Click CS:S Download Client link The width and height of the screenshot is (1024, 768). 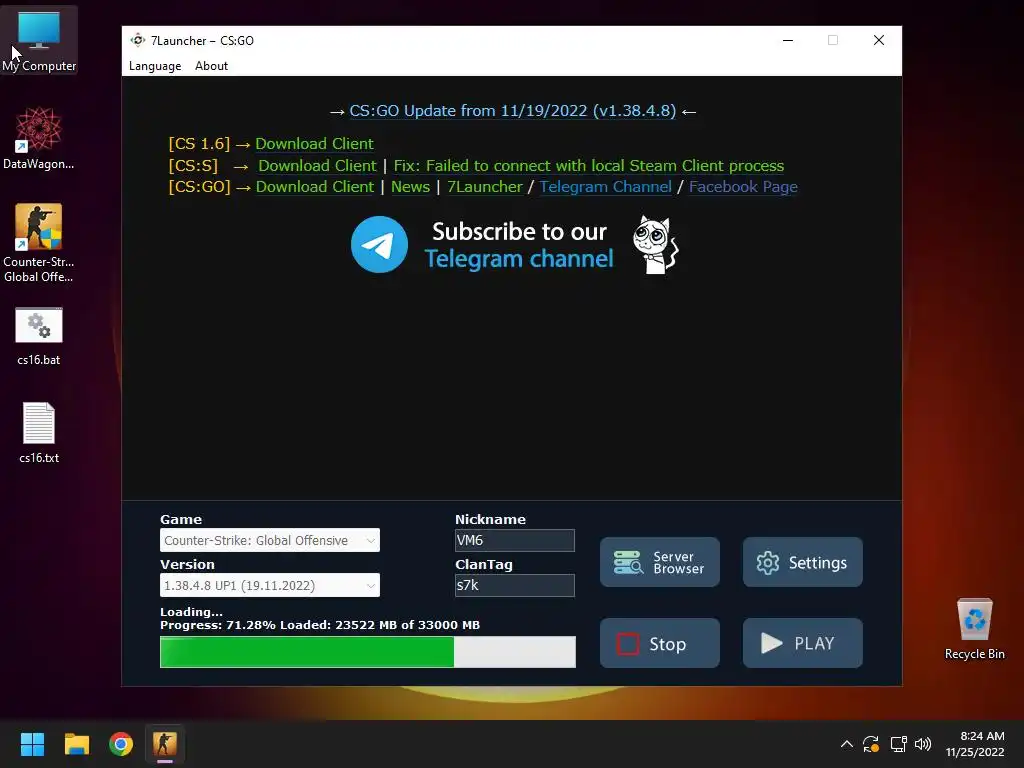pyautogui.click(x=317, y=166)
